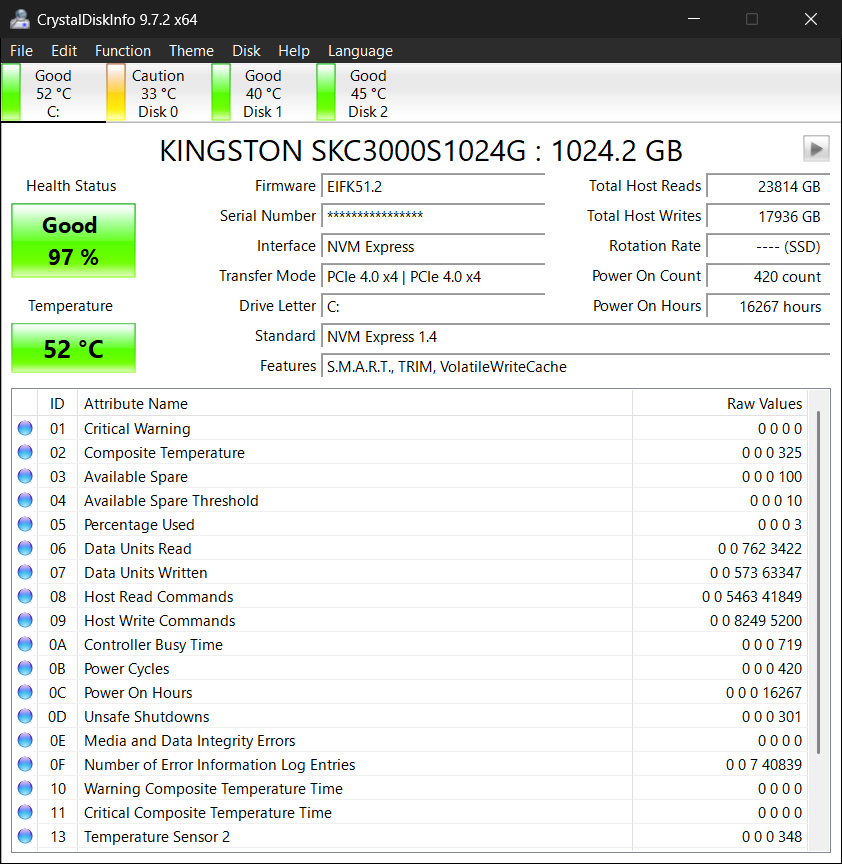Click status orb for Host Read Commands
842x864 pixels.
coord(25,596)
